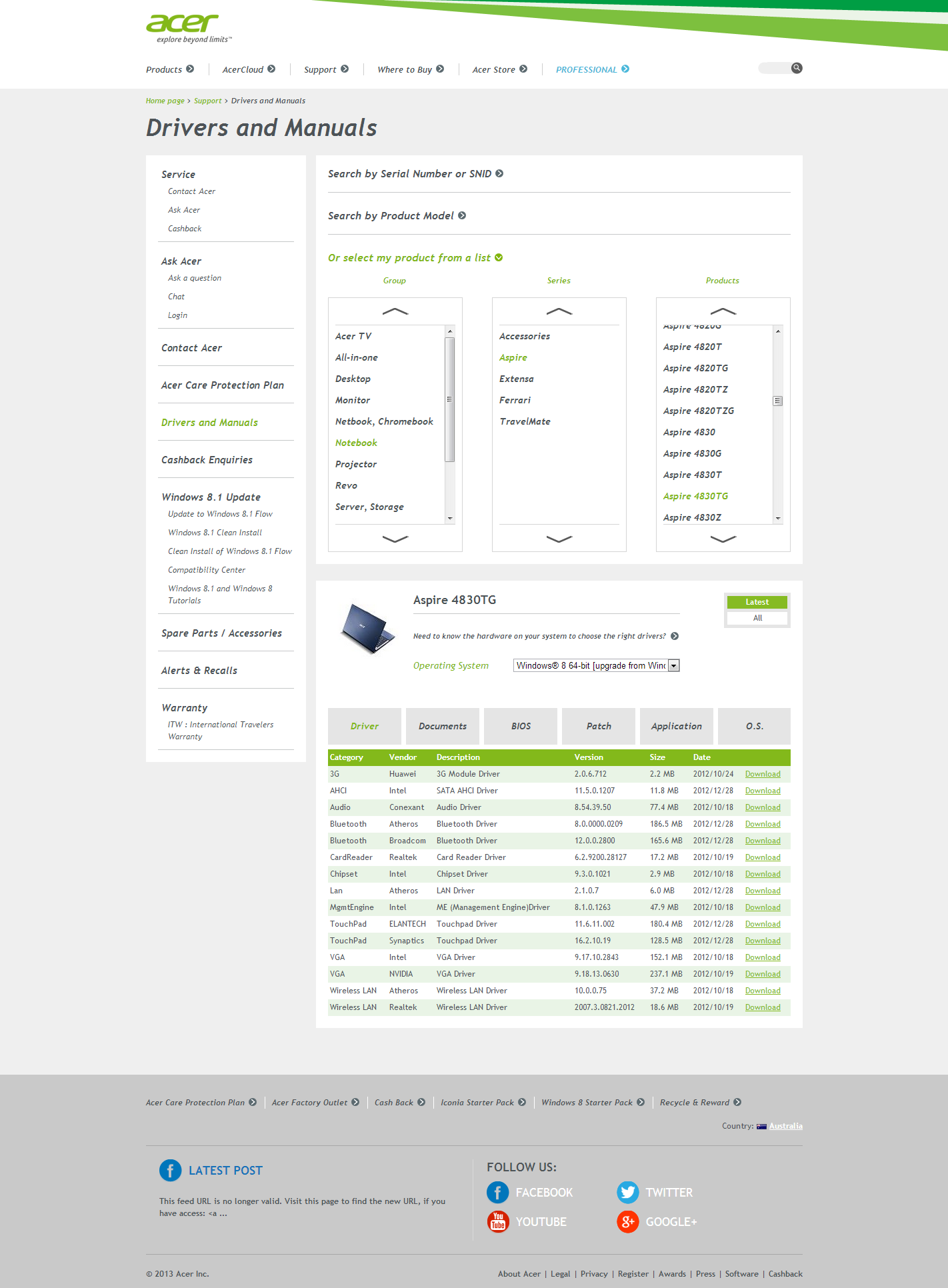This screenshot has width=948, height=1288.
Task: Click arrow icon beside Recycle & Reward
Action: [737, 1102]
